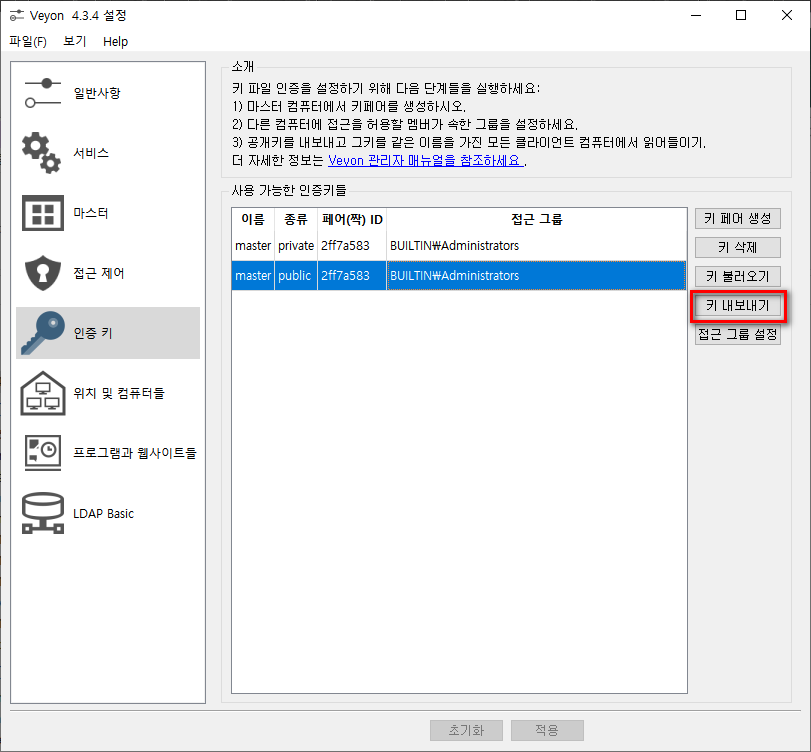Select the master private key row
This screenshot has height=752, width=811.
coord(459,246)
